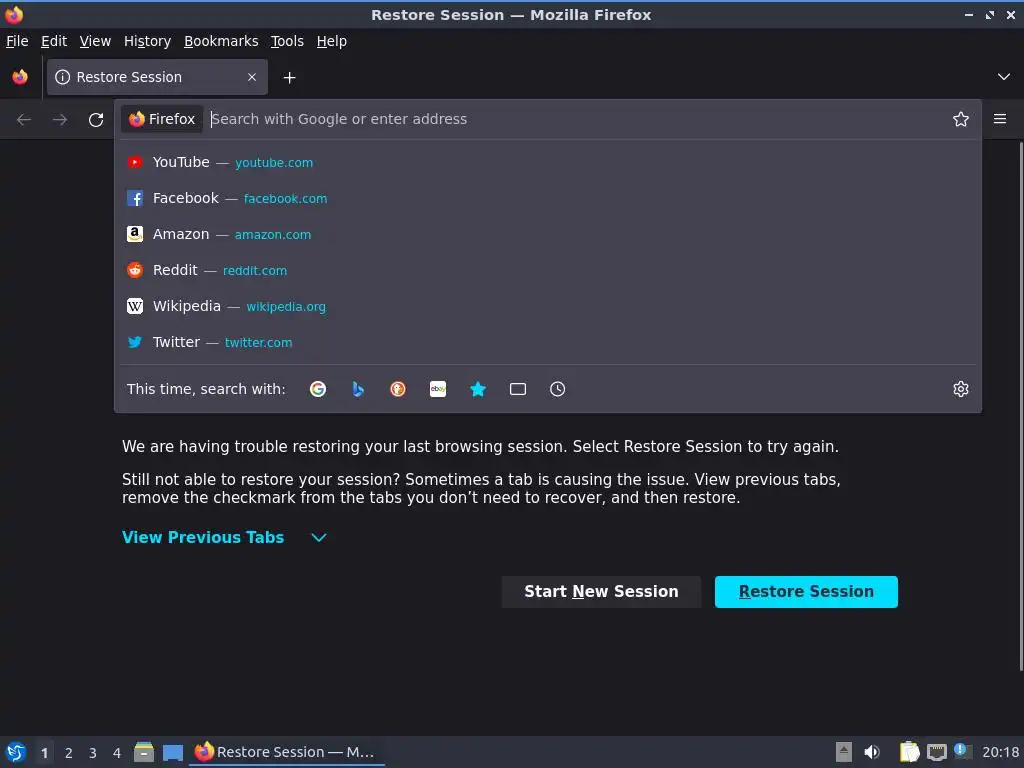Click the Firefox View icon in the tab strip
1024x768 pixels.
[20, 77]
